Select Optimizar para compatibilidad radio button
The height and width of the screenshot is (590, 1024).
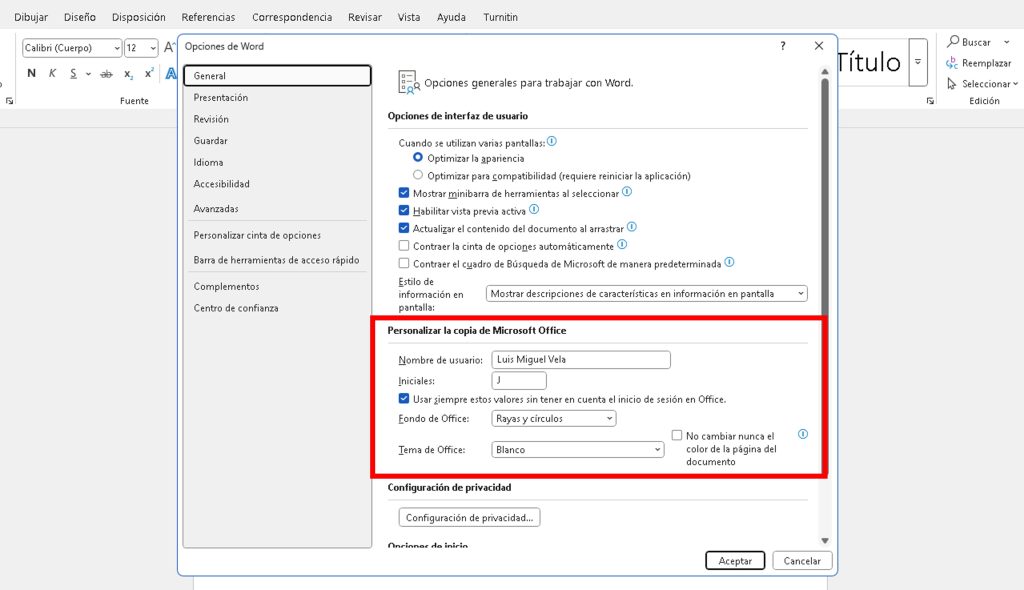418,175
